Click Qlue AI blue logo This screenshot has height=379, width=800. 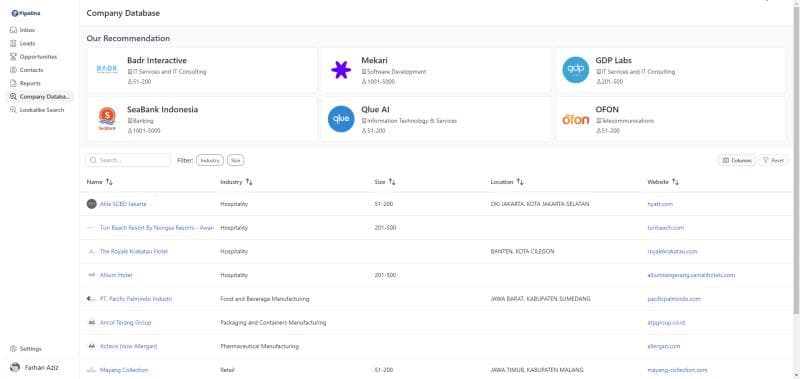click(x=341, y=119)
